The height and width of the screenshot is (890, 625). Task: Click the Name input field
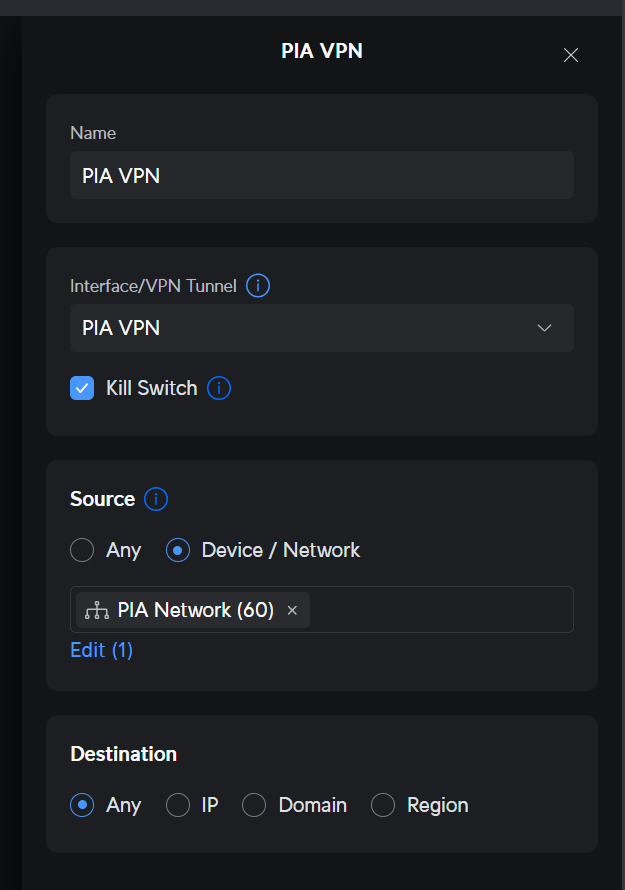point(322,175)
